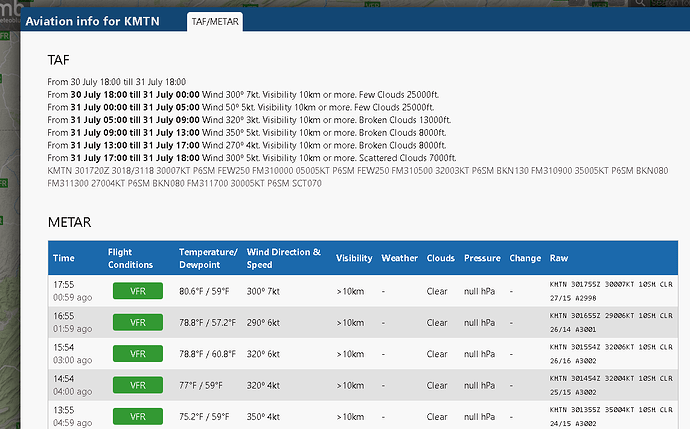Click the Raw column header
This screenshot has width=690, height=429.
click(x=559, y=258)
